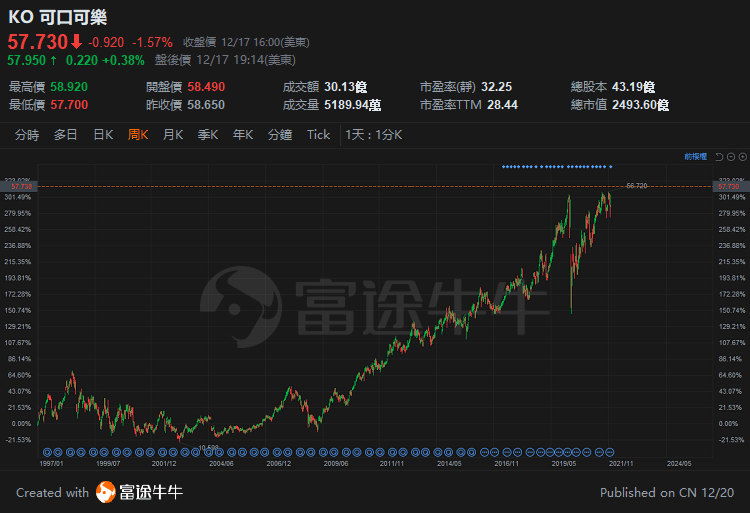Open the Tick chart tab
The height and width of the screenshot is (513, 750).
[x=318, y=135]
